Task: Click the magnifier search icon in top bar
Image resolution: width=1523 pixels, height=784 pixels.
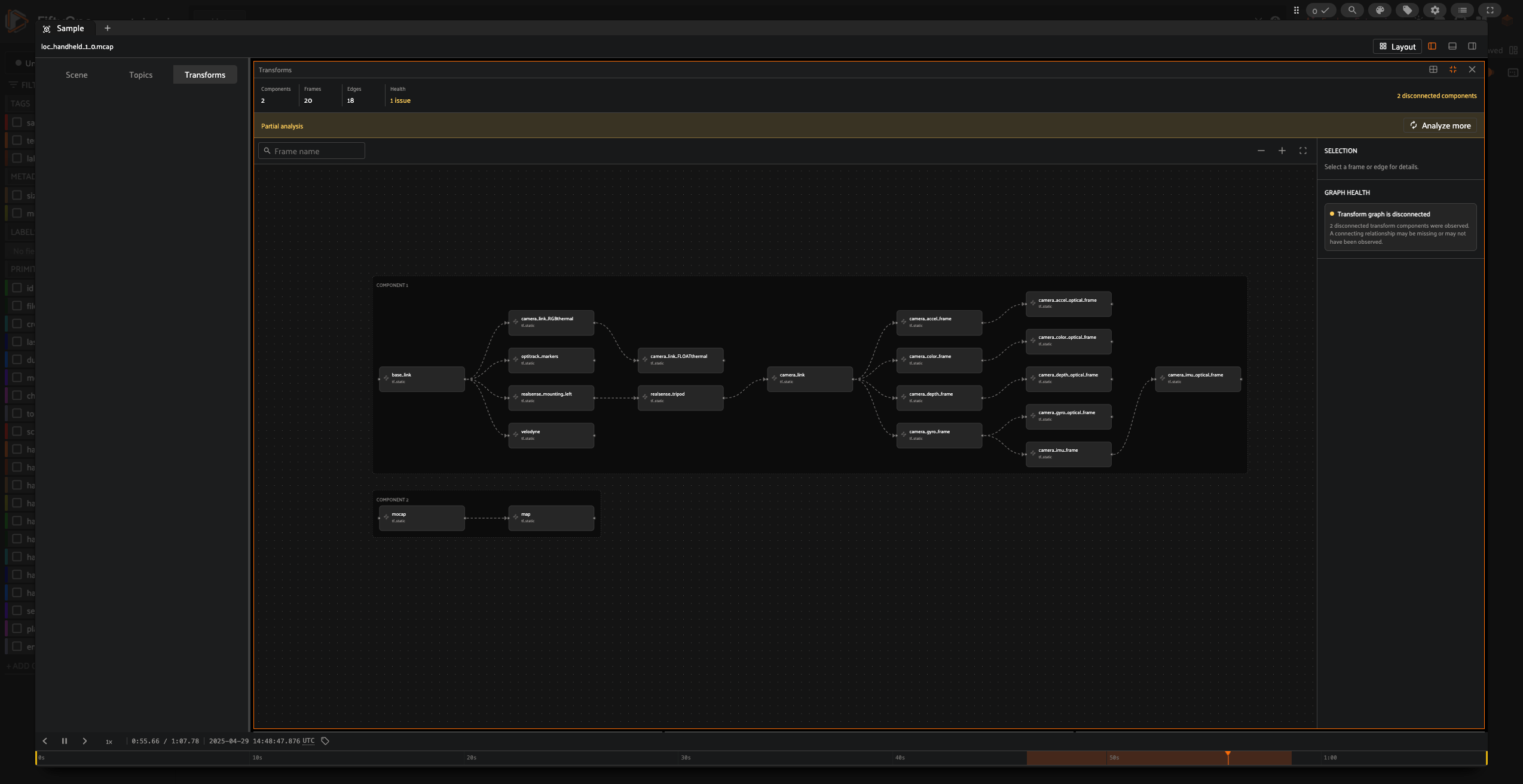Action: pos(1352,10)
